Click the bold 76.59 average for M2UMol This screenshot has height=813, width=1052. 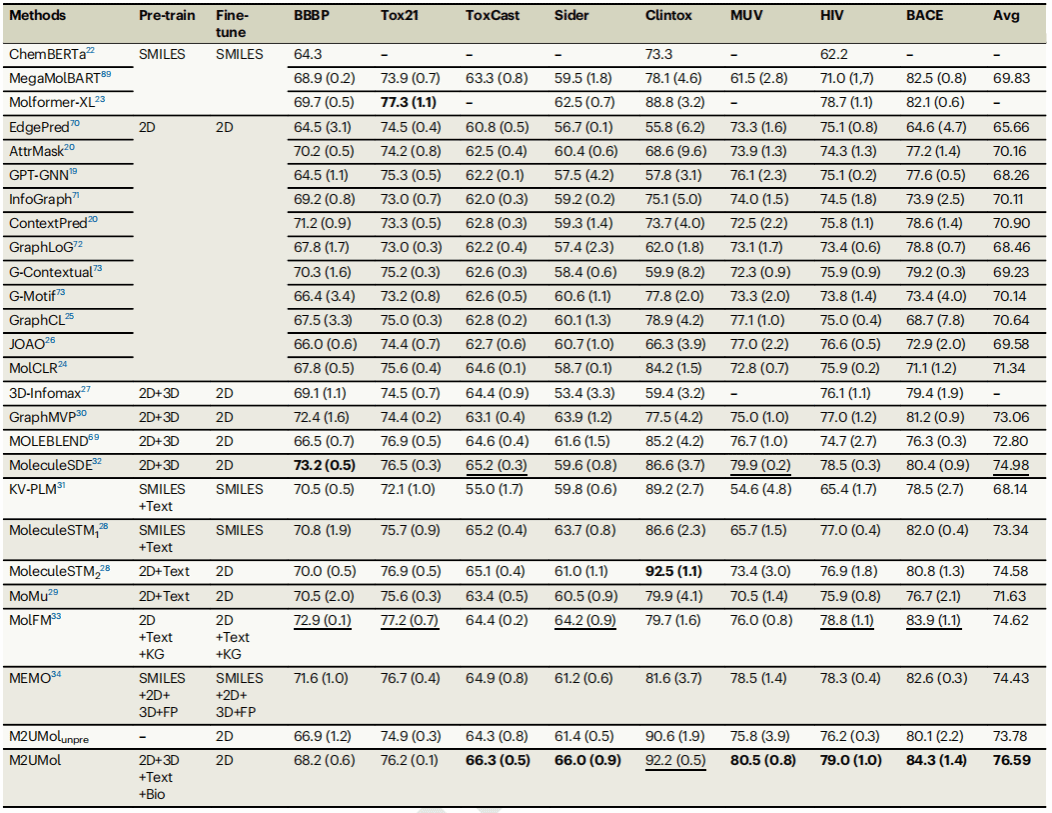point(1012,759)
